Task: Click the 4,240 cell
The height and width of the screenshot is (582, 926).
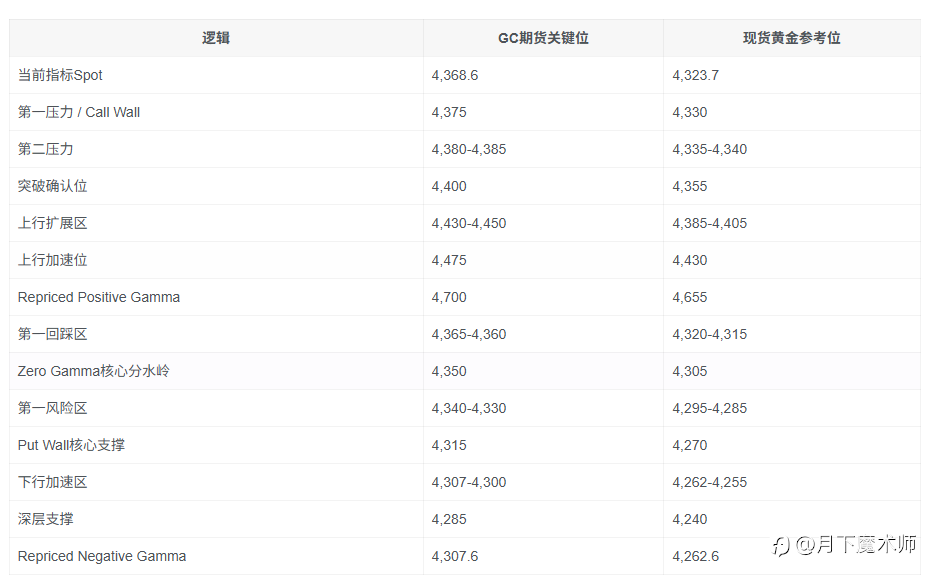Action: [690, 519]
